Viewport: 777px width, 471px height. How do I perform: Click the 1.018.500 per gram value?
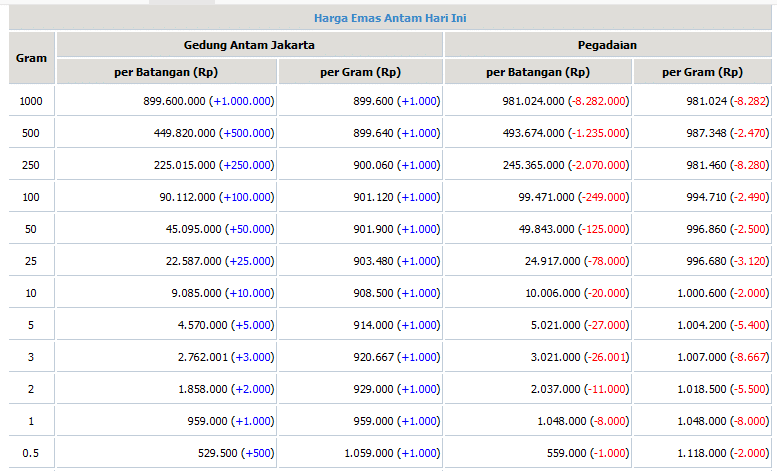click(702, 389)
